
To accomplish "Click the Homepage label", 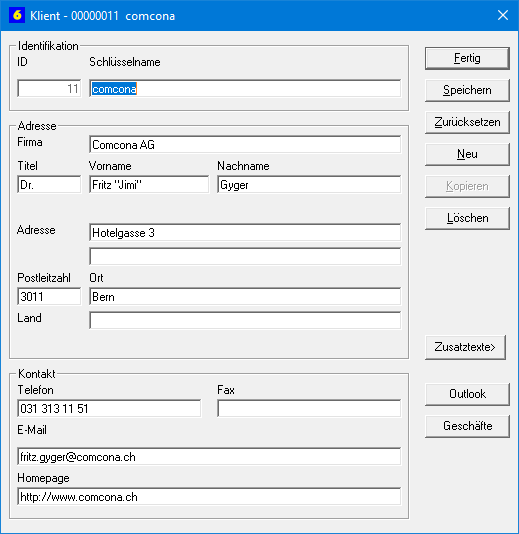I will click(43, 478).
